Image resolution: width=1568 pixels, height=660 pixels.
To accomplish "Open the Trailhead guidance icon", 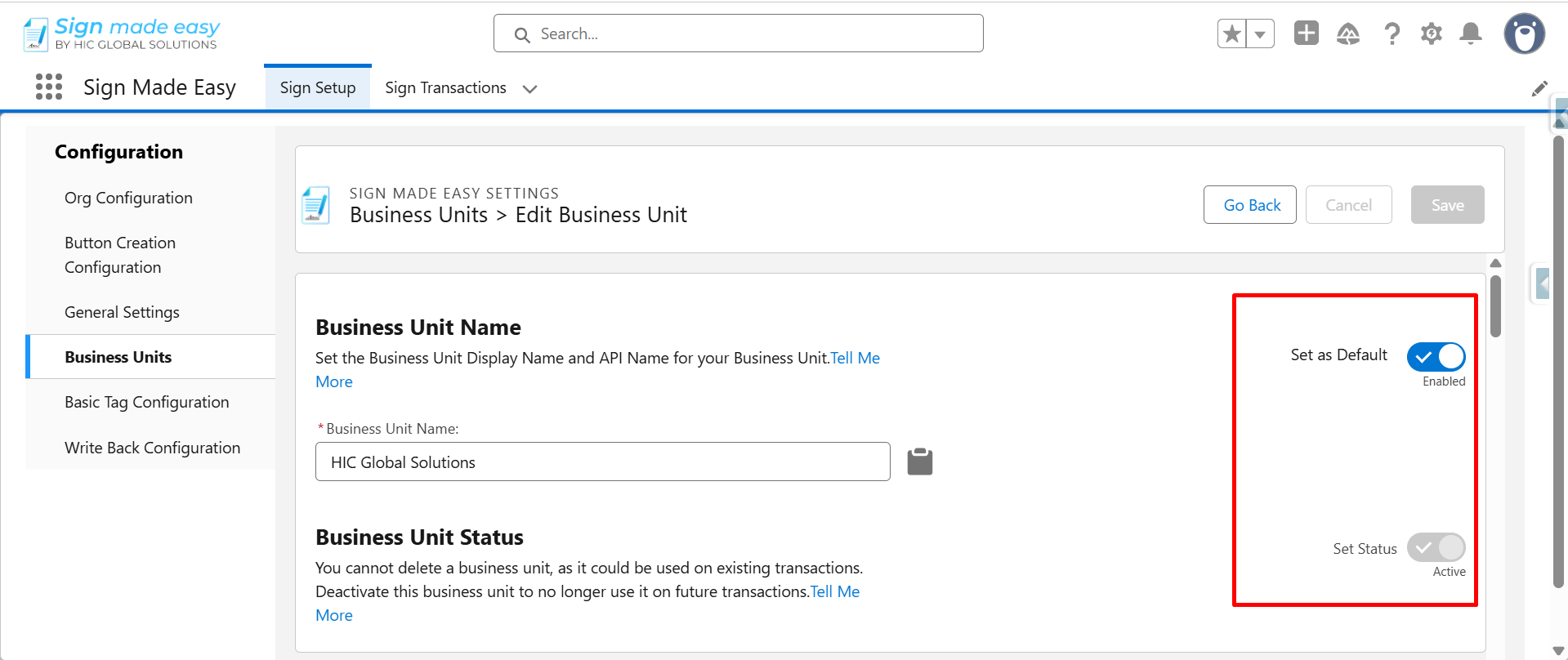I will tap(1348, 33).
